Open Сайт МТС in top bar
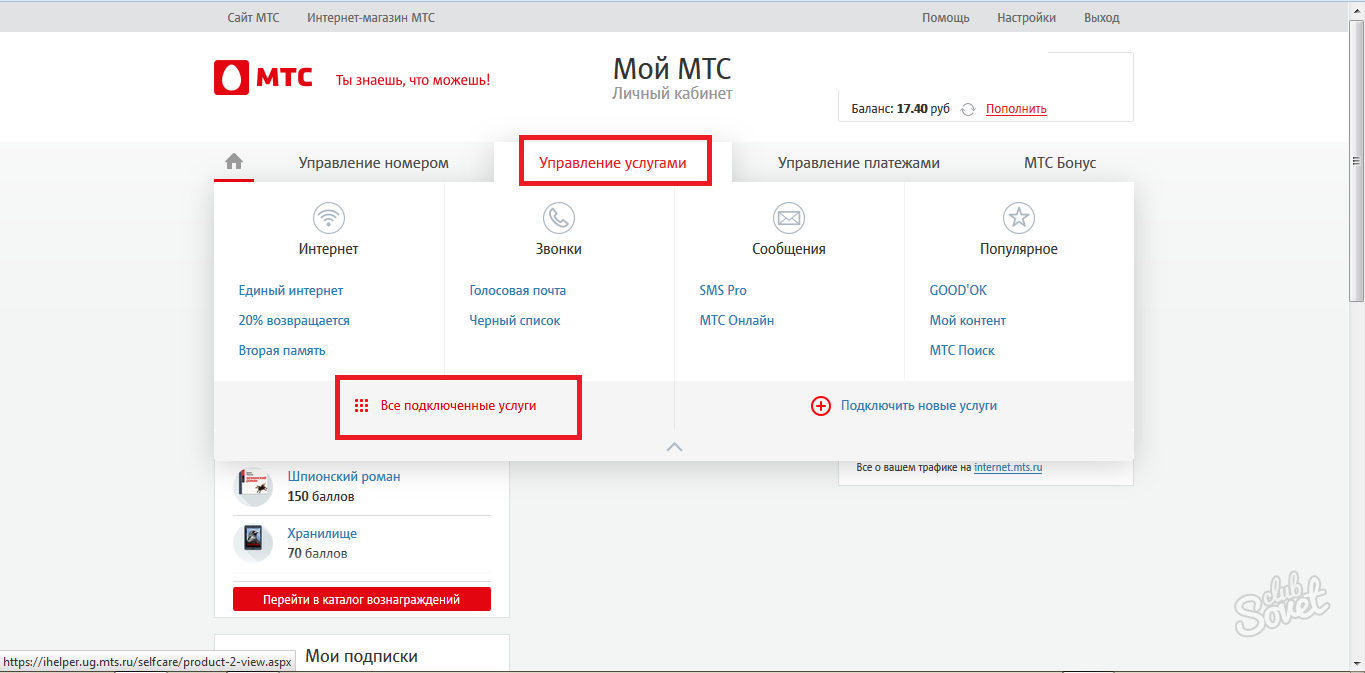The width and height of the screenshot is (1365, 673). [x=253, y=18]
